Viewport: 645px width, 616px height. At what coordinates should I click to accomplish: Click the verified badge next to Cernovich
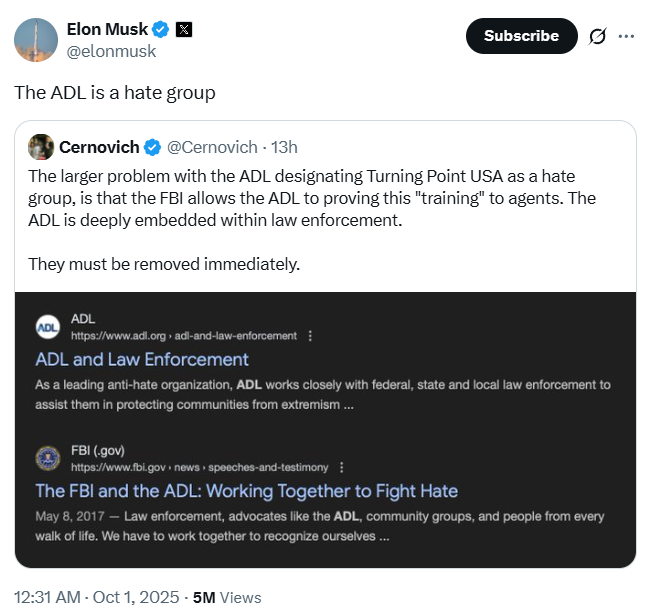(x=152, y=147)
